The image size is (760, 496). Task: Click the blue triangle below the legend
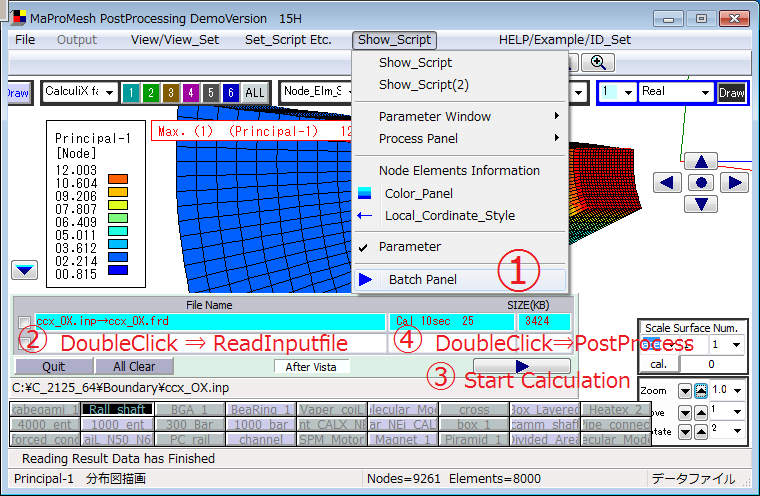[x=24, y=270]
